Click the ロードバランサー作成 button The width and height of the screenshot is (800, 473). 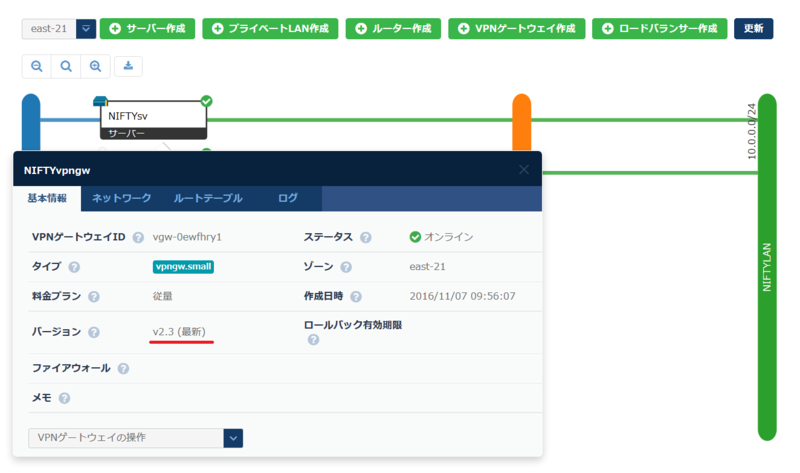tap(659, 29)
